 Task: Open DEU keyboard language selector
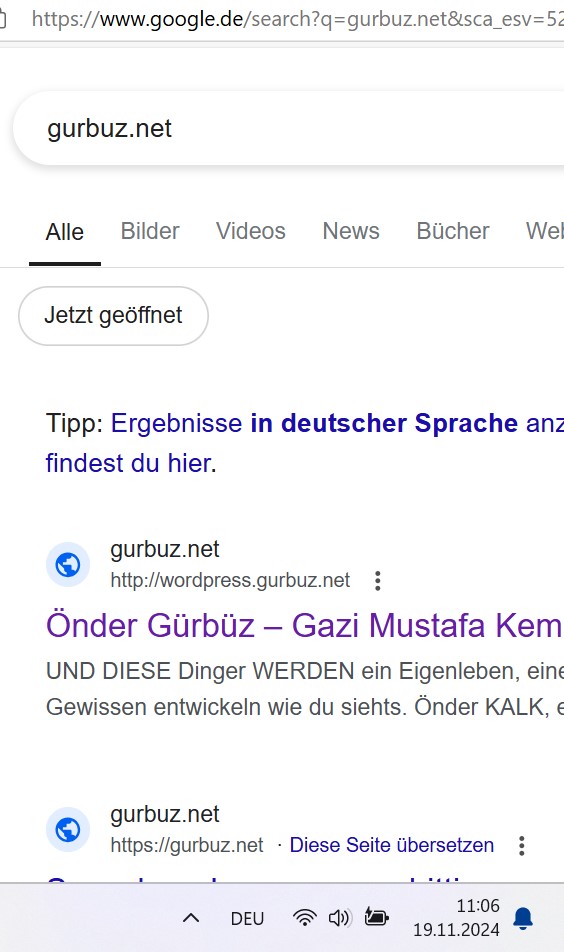(x=247, y=919)
